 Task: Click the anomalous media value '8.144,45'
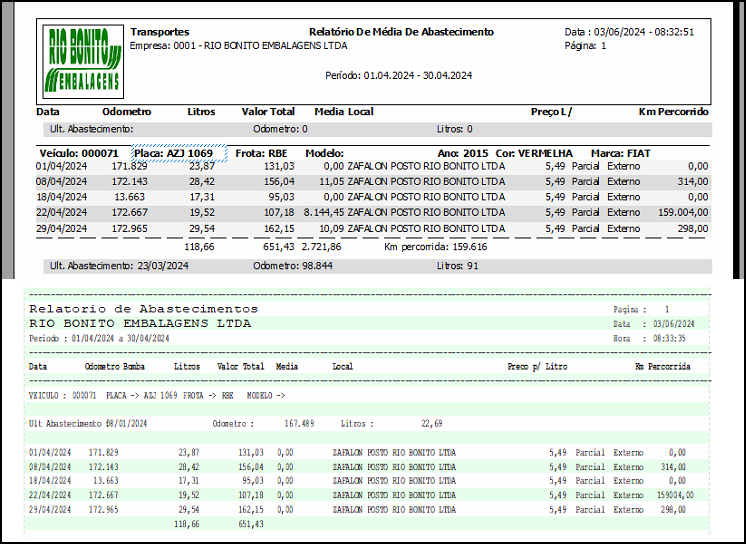[324, 212]
